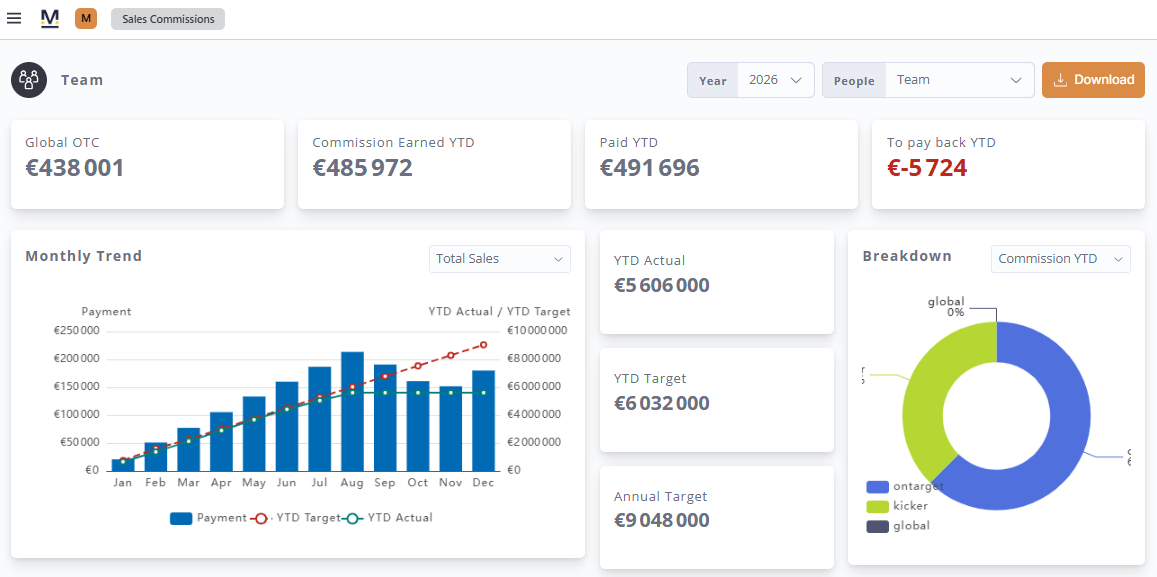Click the round Team people icon
This screenshot has height=577, width=1157.
click(30, 80)
